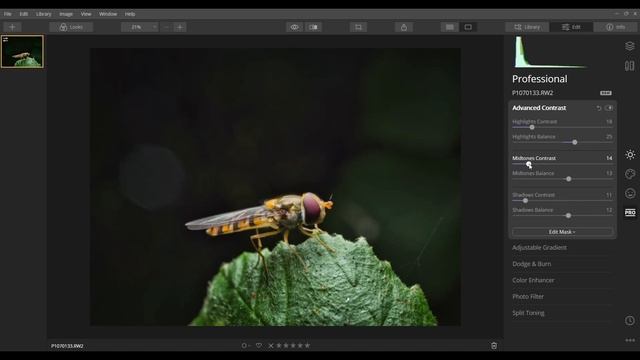Switch to gallery grid view

coord(450,27)
